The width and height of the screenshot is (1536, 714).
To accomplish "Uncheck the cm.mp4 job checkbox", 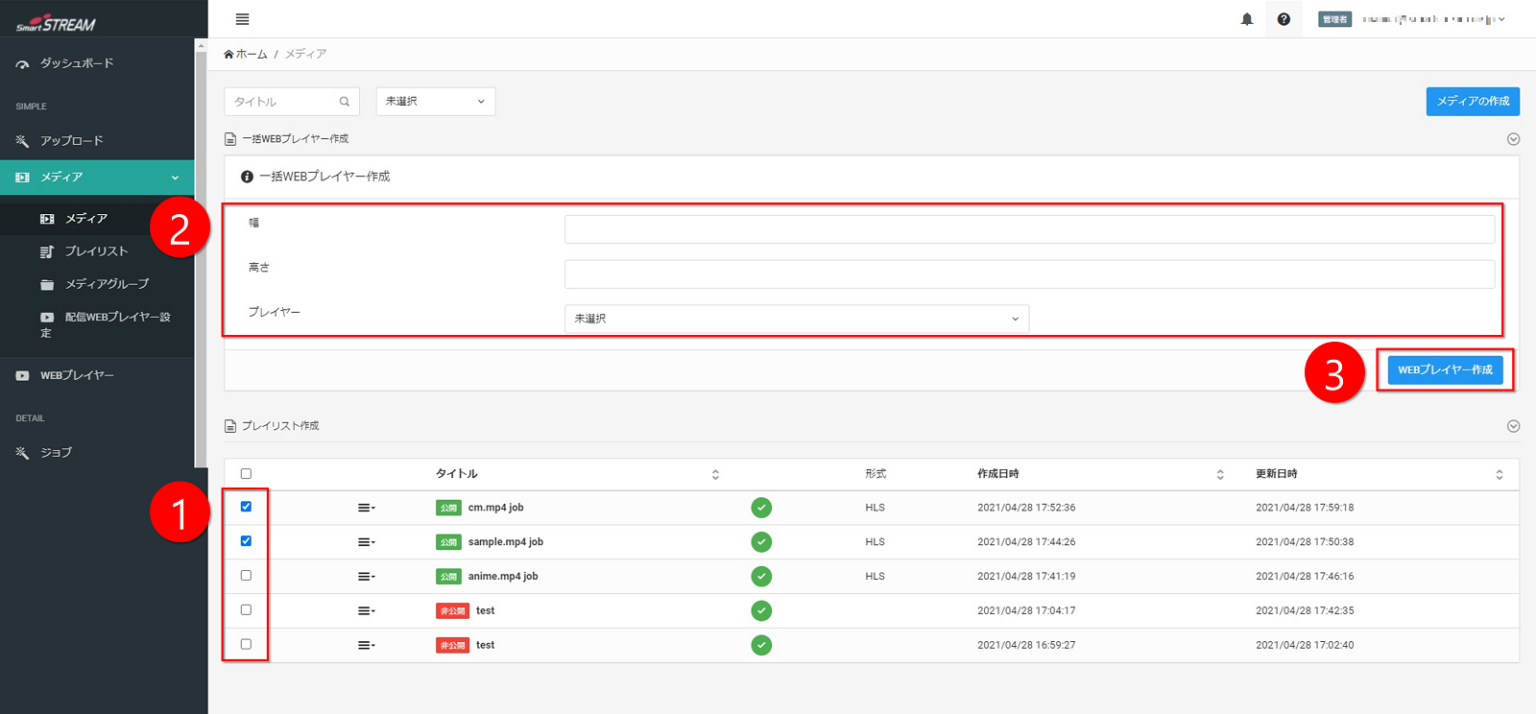I will [x=246, y=507].
